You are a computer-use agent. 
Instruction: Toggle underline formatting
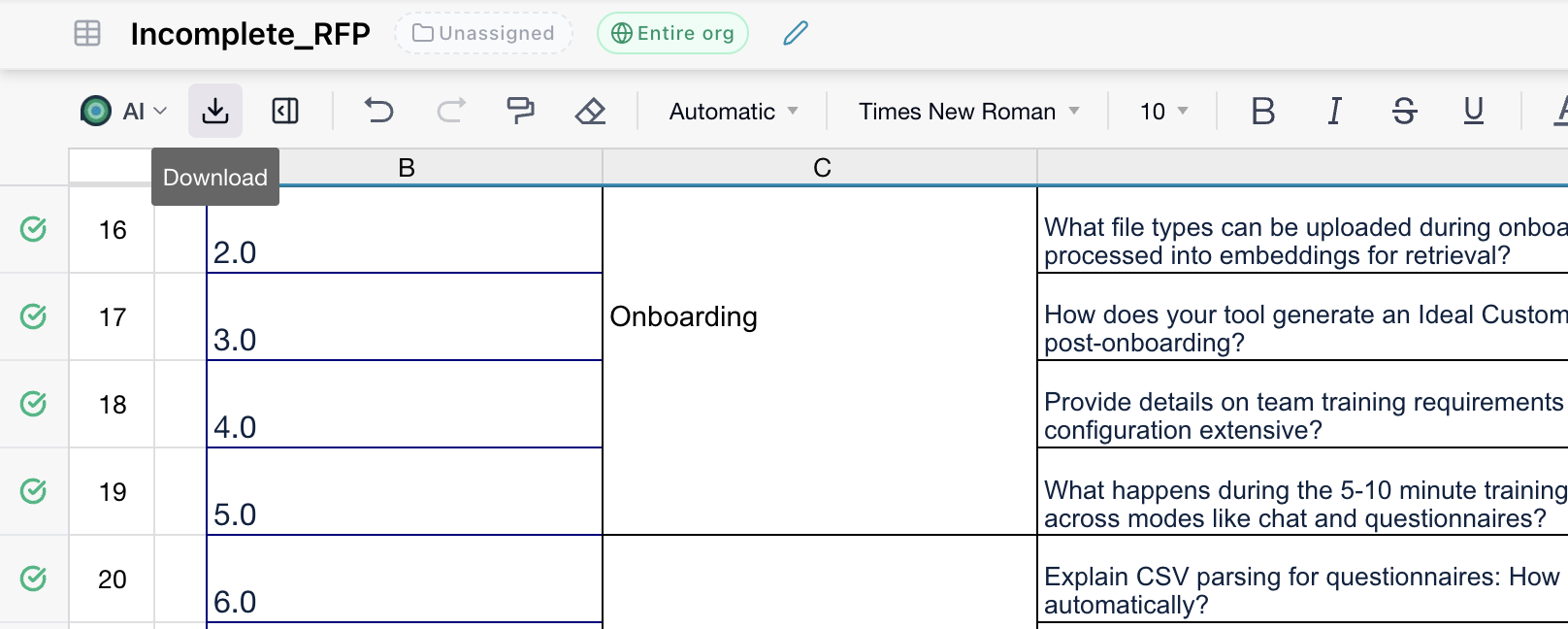click(1473, 112)
